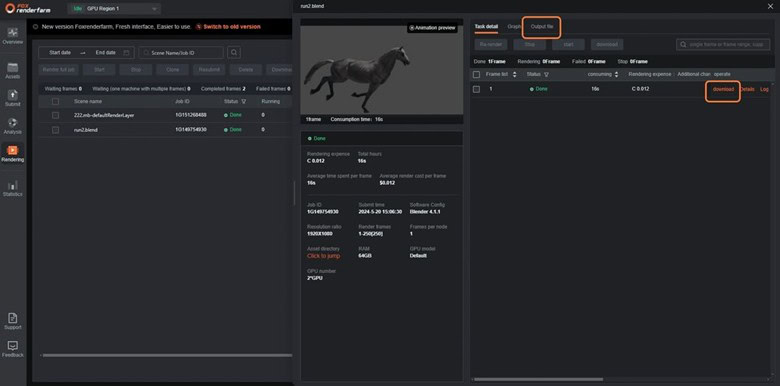The width and height of the screenshot is (780, 386).
Task: Open the calendar icon in date range
Action: click(x=126, y=52)
